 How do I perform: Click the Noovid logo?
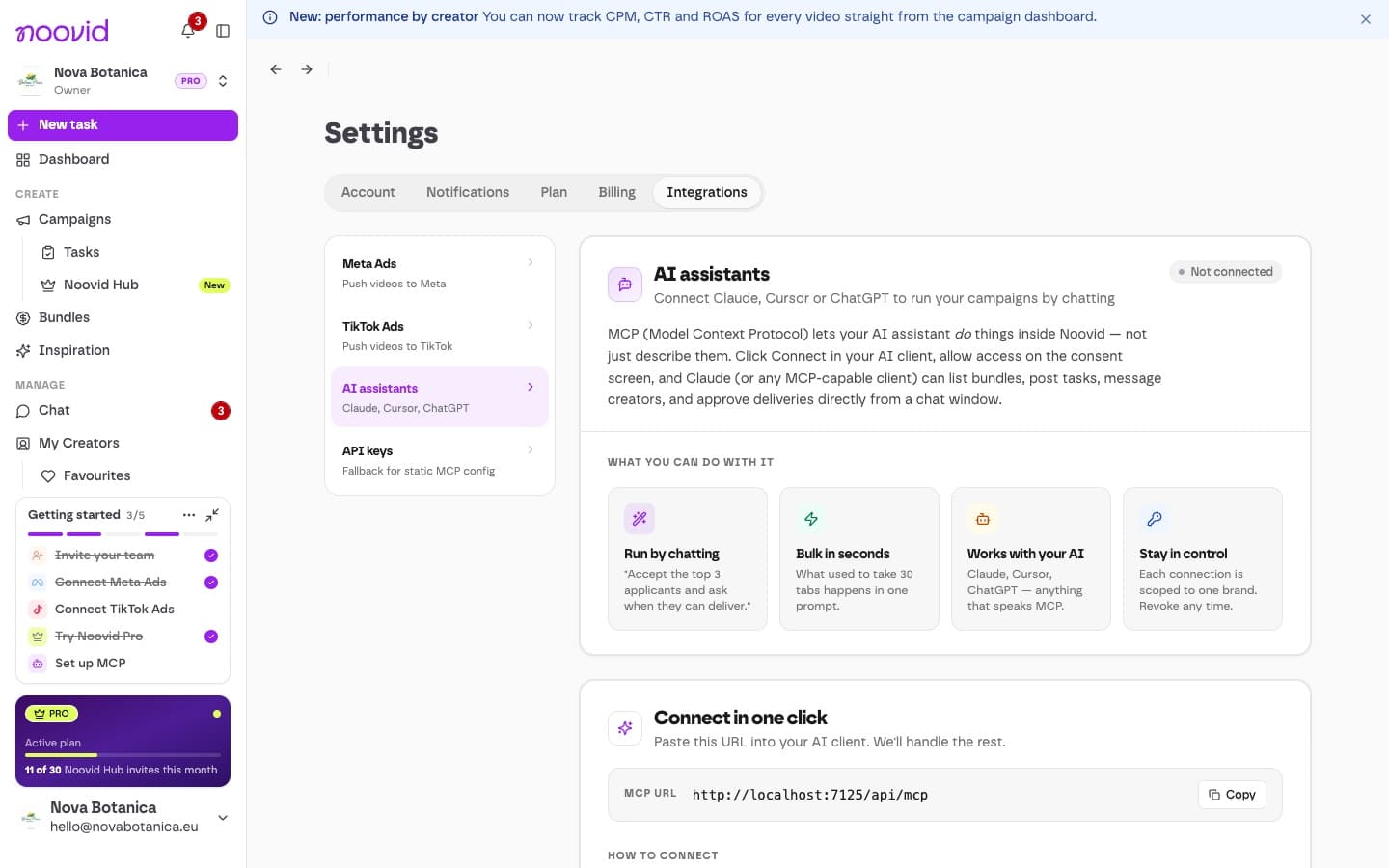click(63, 31)
